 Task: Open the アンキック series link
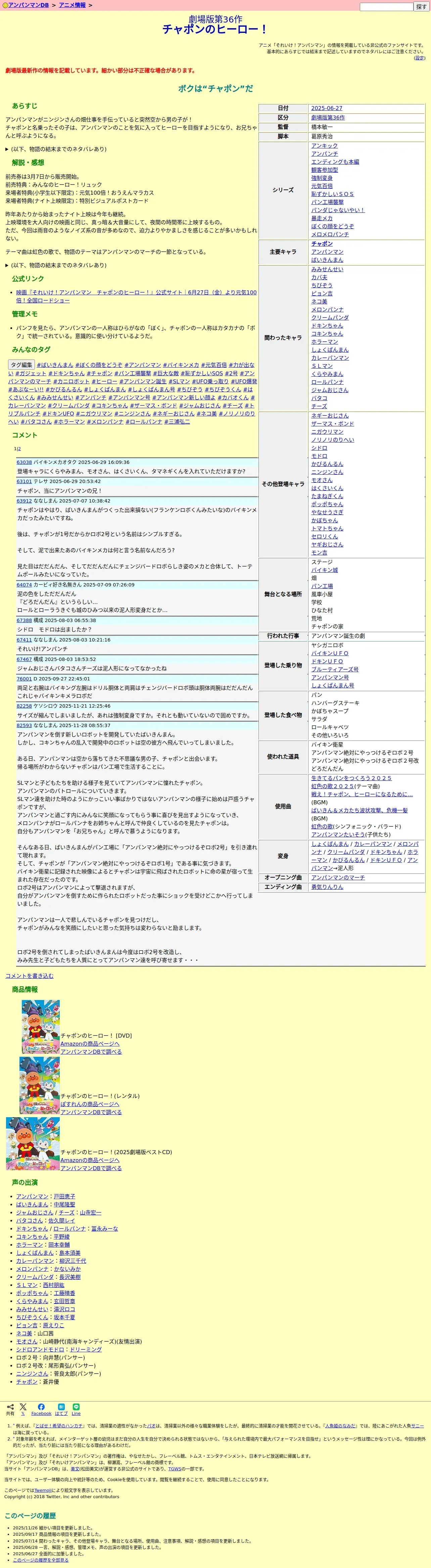click(x=324, y=145)
